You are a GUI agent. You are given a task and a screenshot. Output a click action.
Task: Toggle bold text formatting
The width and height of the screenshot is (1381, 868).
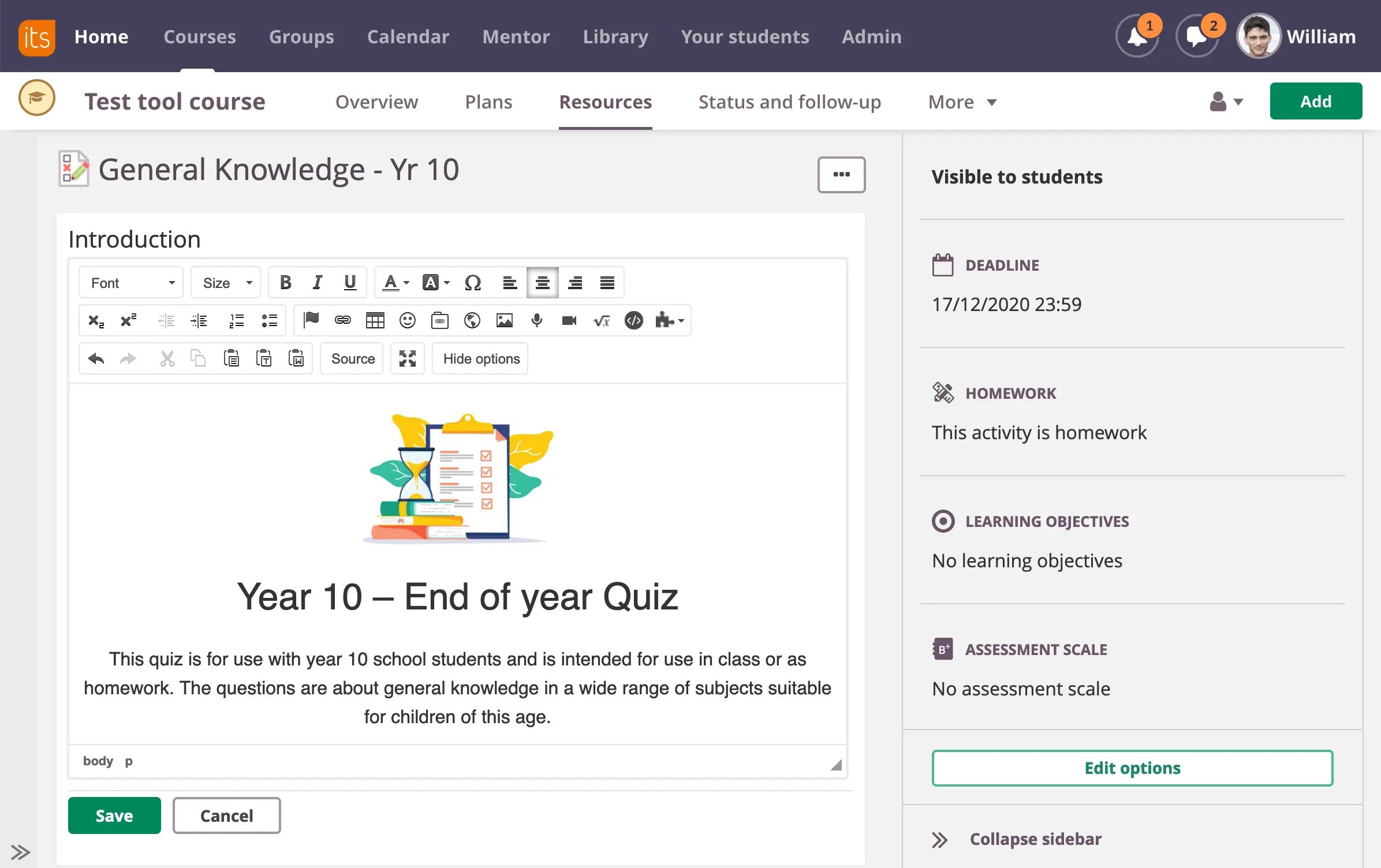pyautogui.click(x=285, y=282)
